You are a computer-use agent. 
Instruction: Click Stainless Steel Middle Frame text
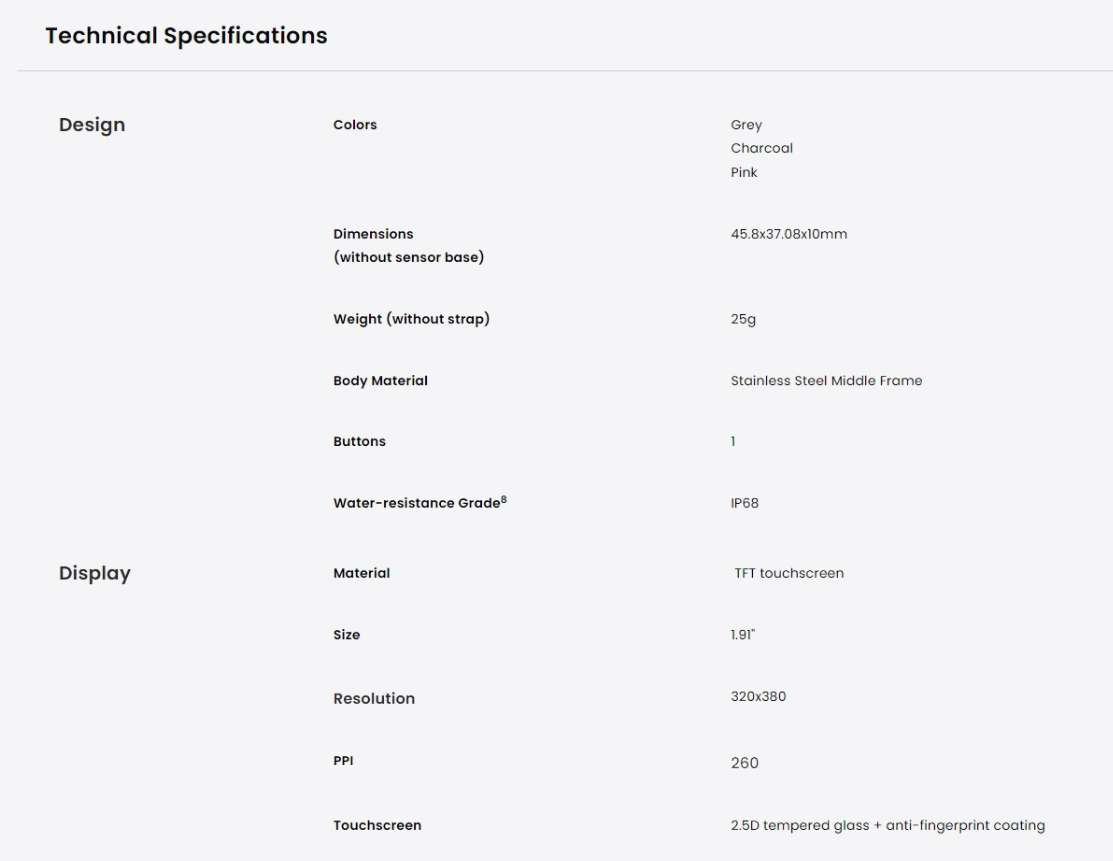(x=826, y=381)
